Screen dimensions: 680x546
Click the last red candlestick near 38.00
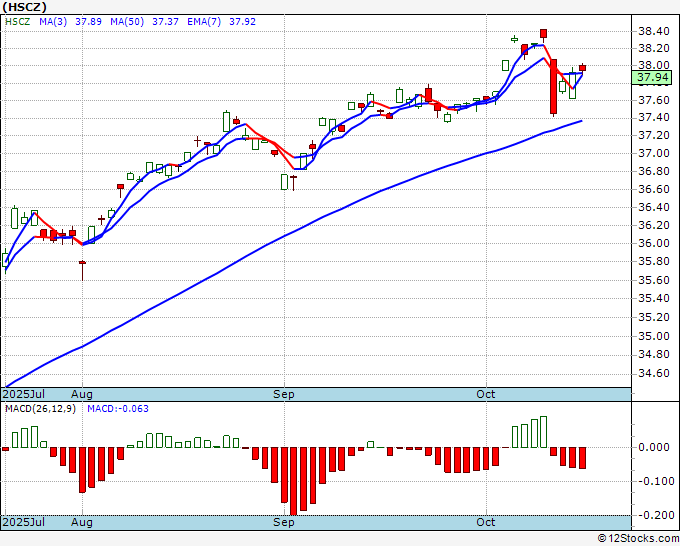[582, 68]
